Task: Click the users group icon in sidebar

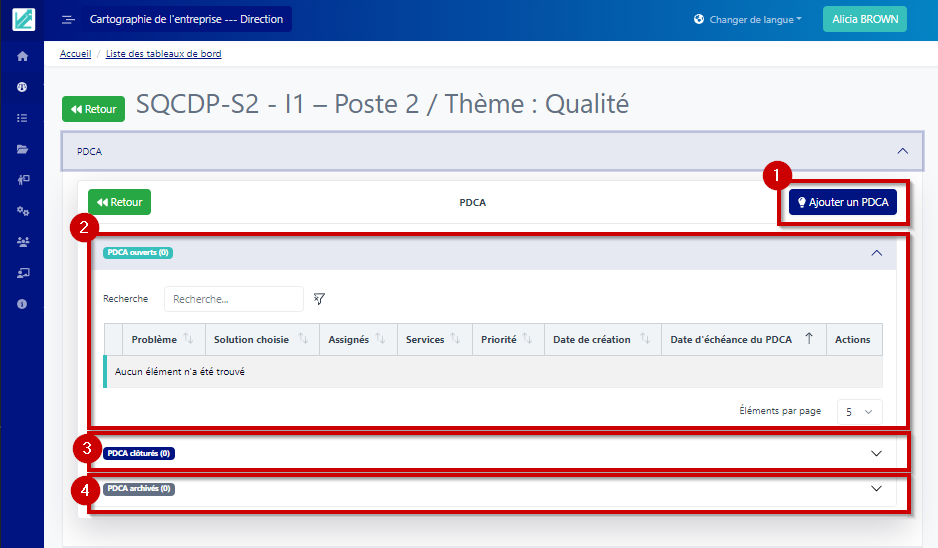Action: [x=22, y=242]
